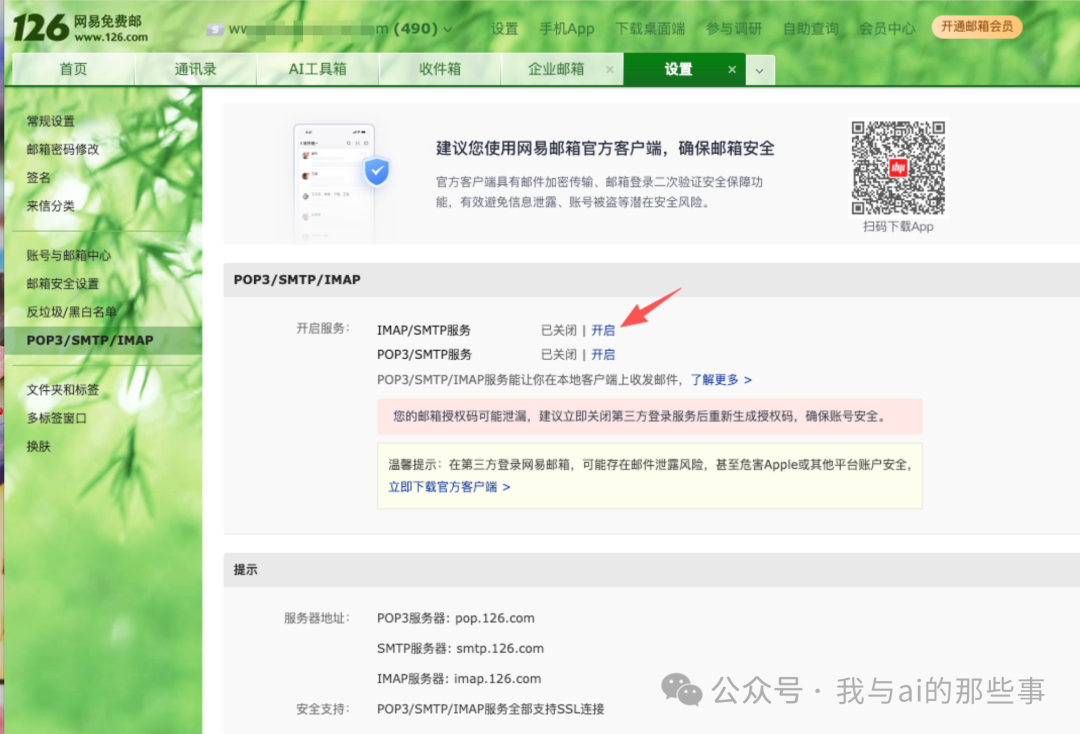Viewport: 1080px width, 734px height.
Task: Open the top 设置 link
Action: coord(504,29)
